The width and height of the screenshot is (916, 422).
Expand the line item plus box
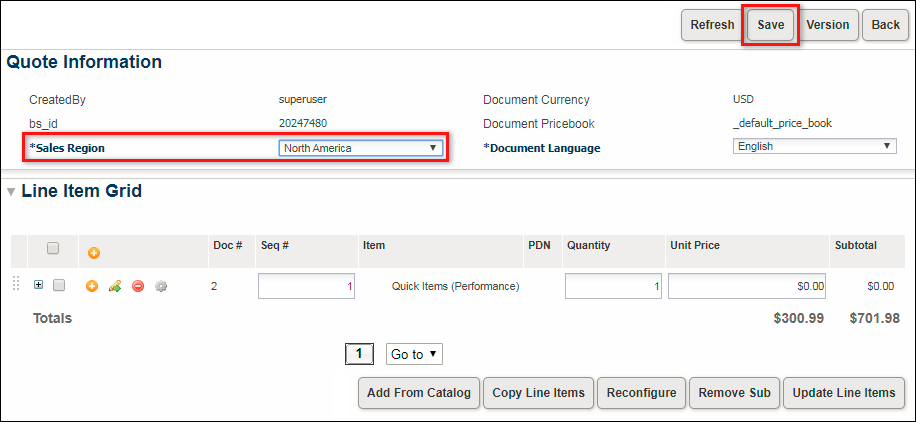(39, 285)
